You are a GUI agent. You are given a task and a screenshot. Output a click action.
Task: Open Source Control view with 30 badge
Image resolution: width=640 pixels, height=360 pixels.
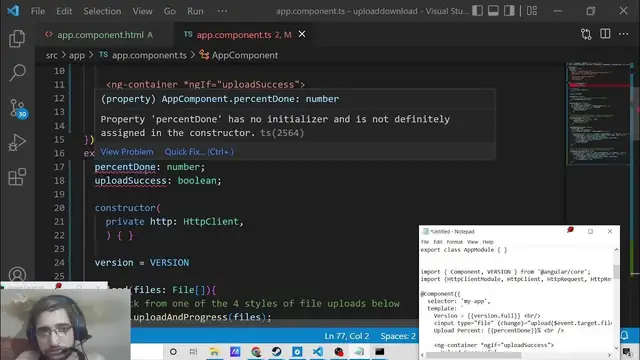tap(18, 108)
